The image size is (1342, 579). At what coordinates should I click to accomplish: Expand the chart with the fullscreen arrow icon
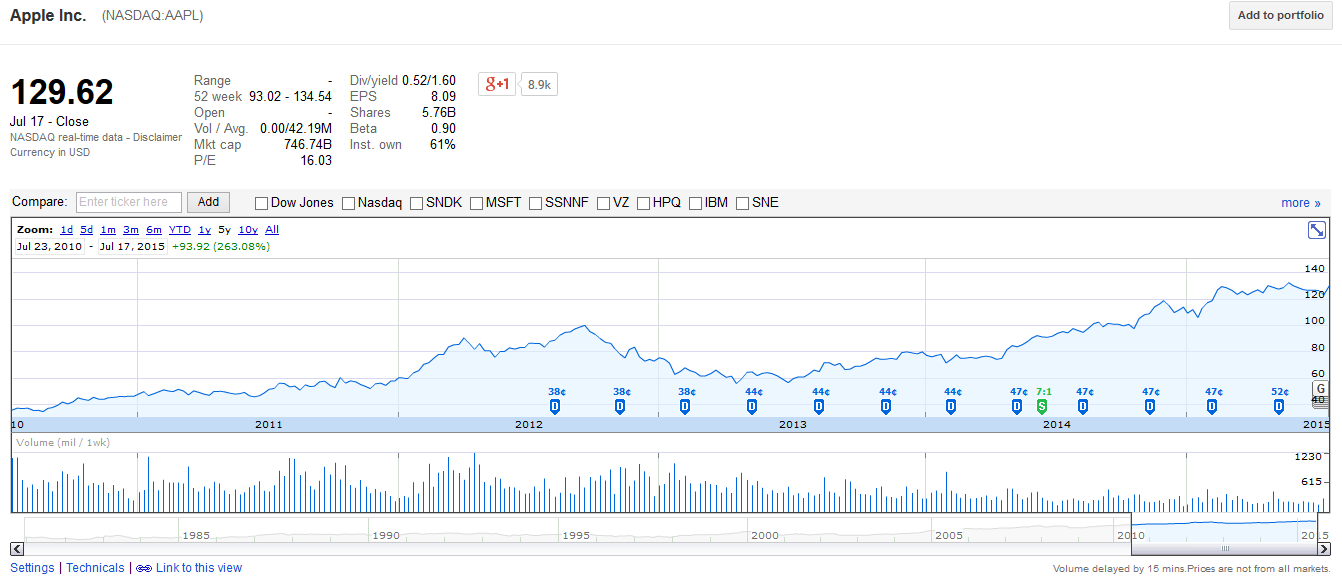[x=1317, y=230]
